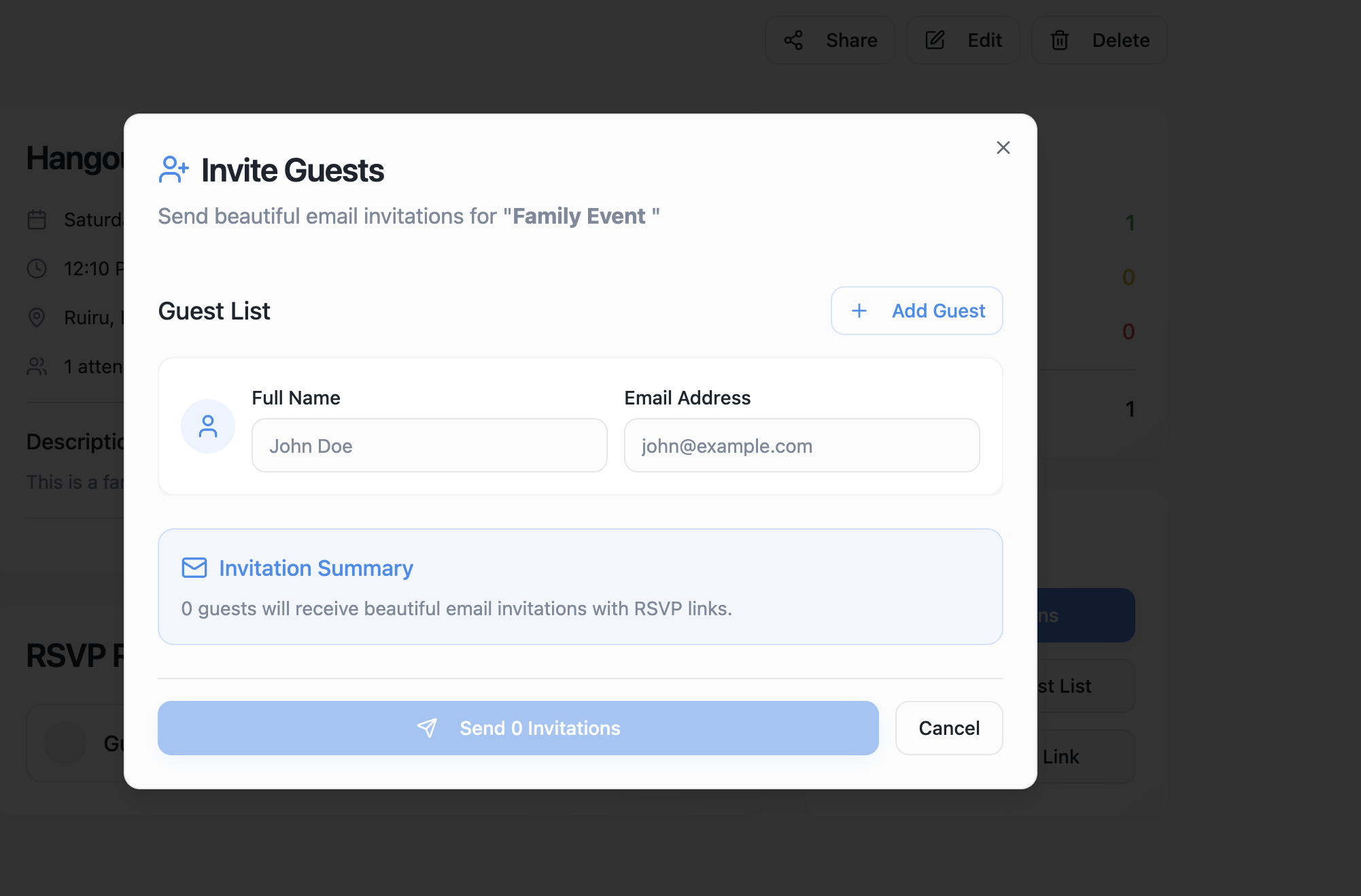Click the paper plane send icon
Screen dimensions: 1361x896
click(x=427, y=728)
